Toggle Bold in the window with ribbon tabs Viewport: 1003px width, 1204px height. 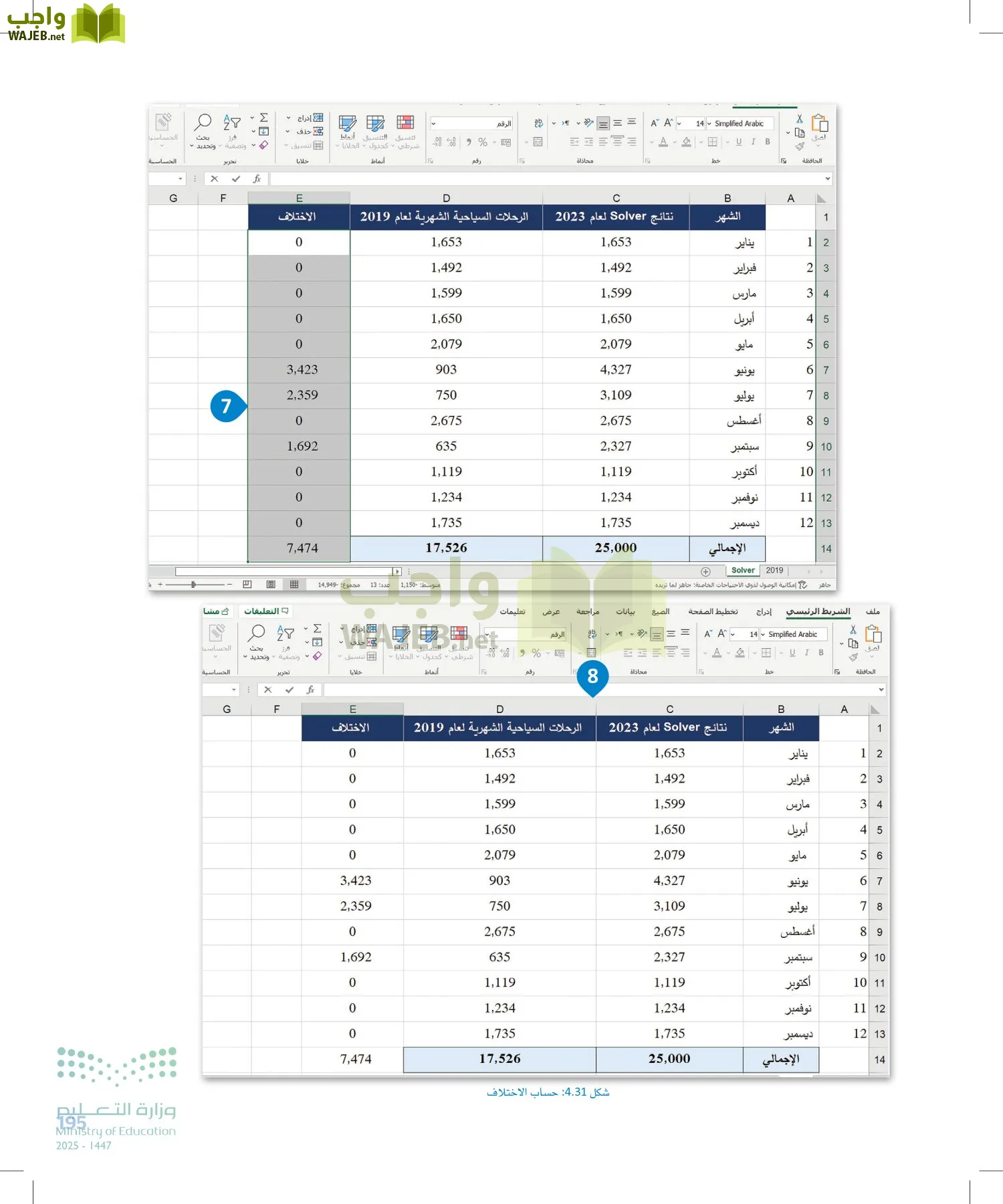[x=821, y=653]
